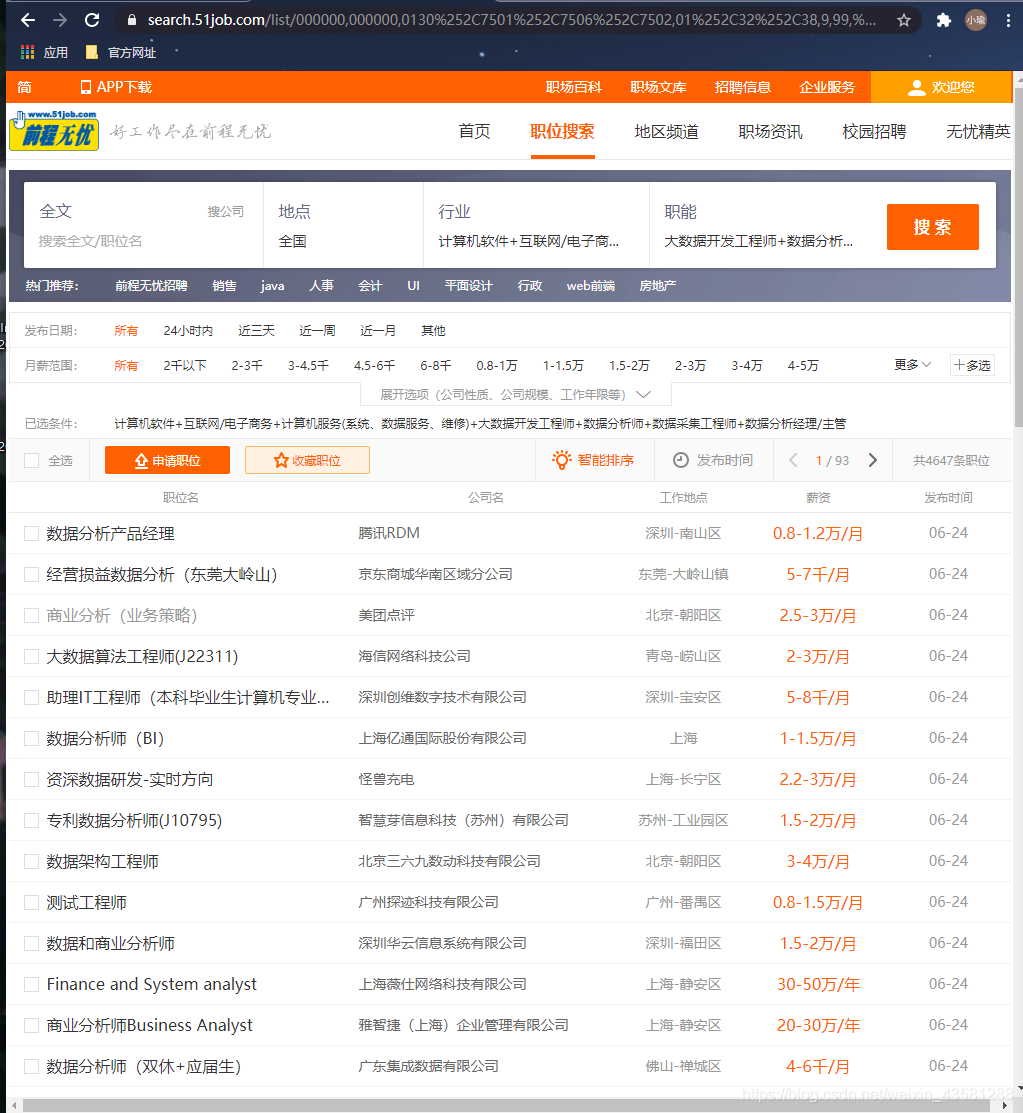The image size is (1023, 1113).
Task: Click the 收藏职位 button
Action: [307, 460]
